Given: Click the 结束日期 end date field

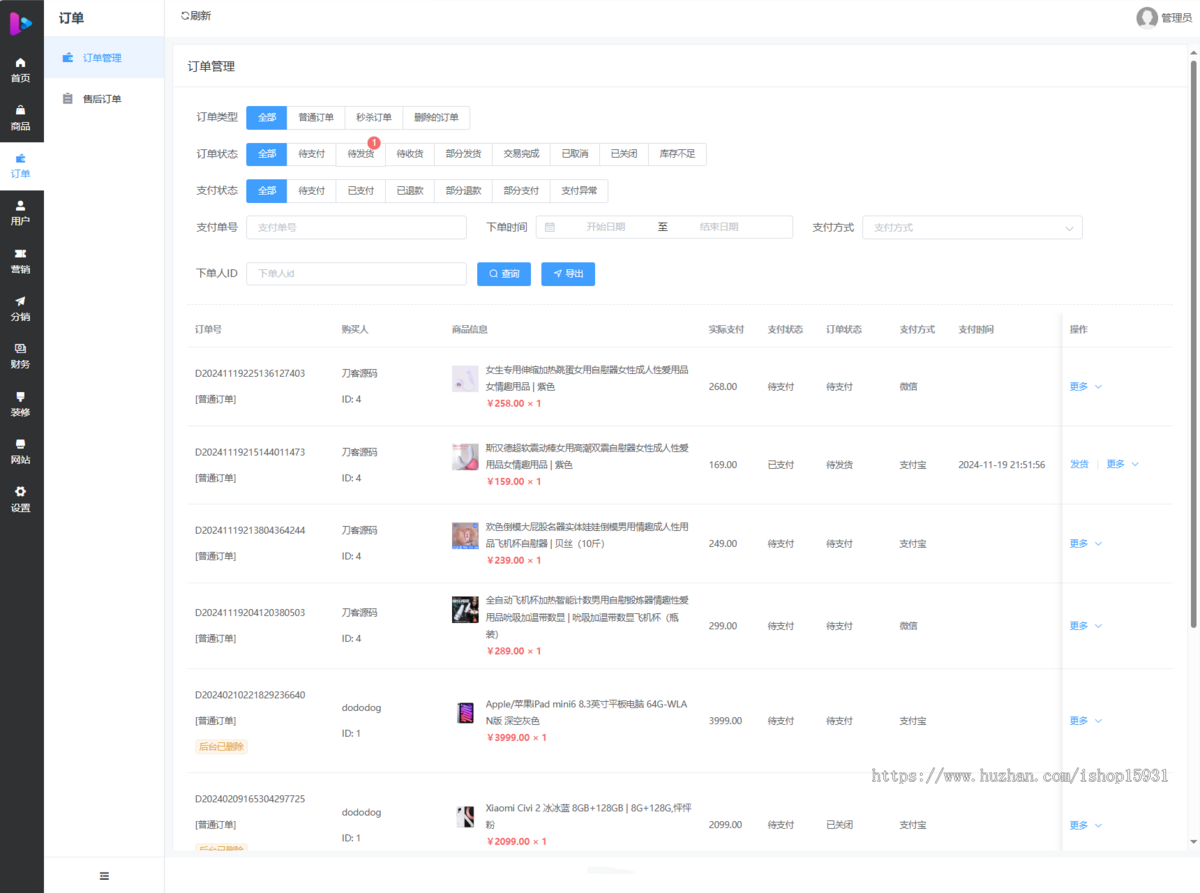Looking at the screenshot, I should pyautogui.click(x=719, y=227).
